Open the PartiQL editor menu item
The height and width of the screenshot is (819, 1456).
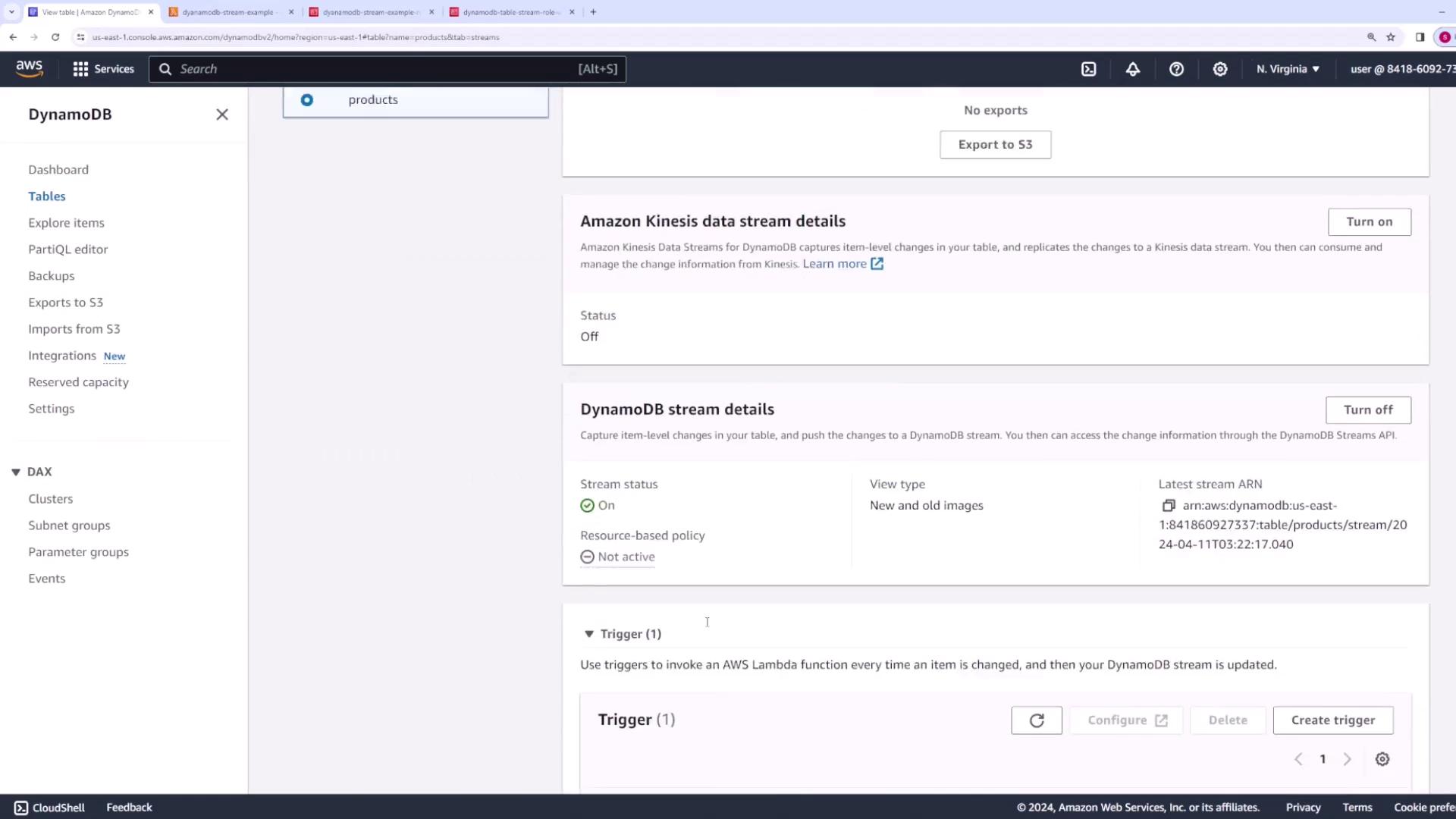pos(67,249)
